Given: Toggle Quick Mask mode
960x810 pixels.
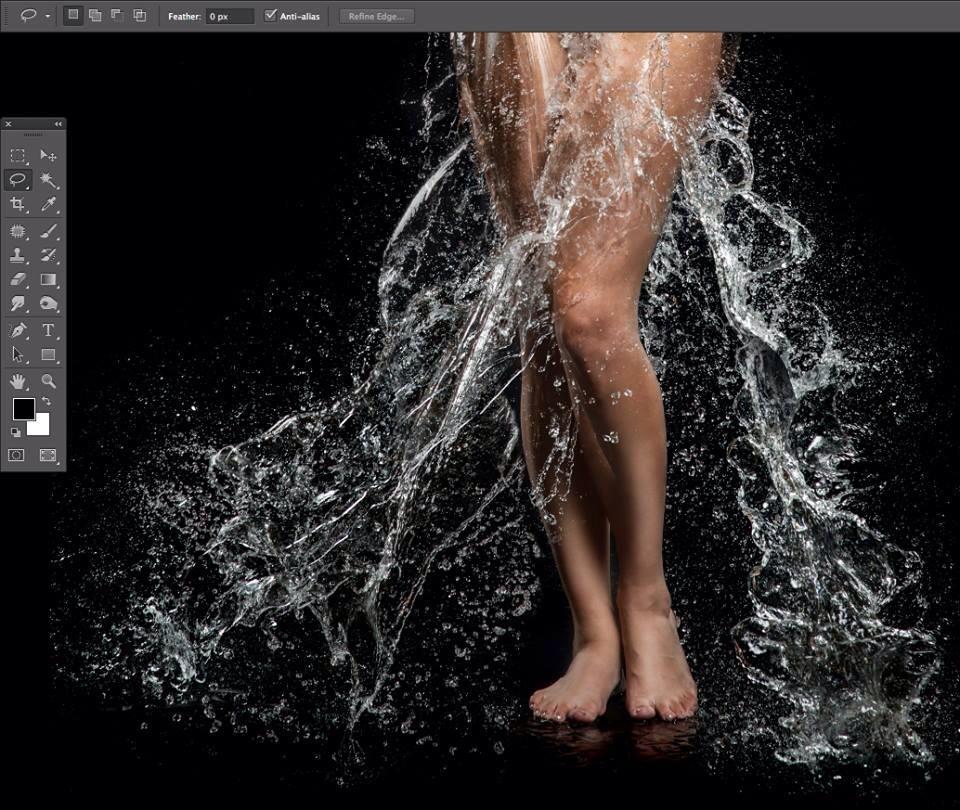Looking at the screenshot, I should pos(17,455).
